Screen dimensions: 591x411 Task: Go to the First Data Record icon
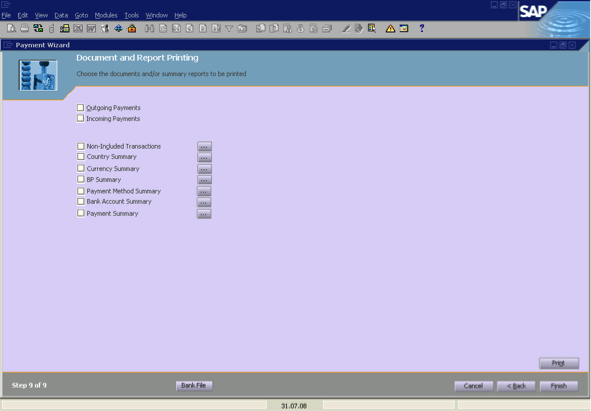pos(176,28)
